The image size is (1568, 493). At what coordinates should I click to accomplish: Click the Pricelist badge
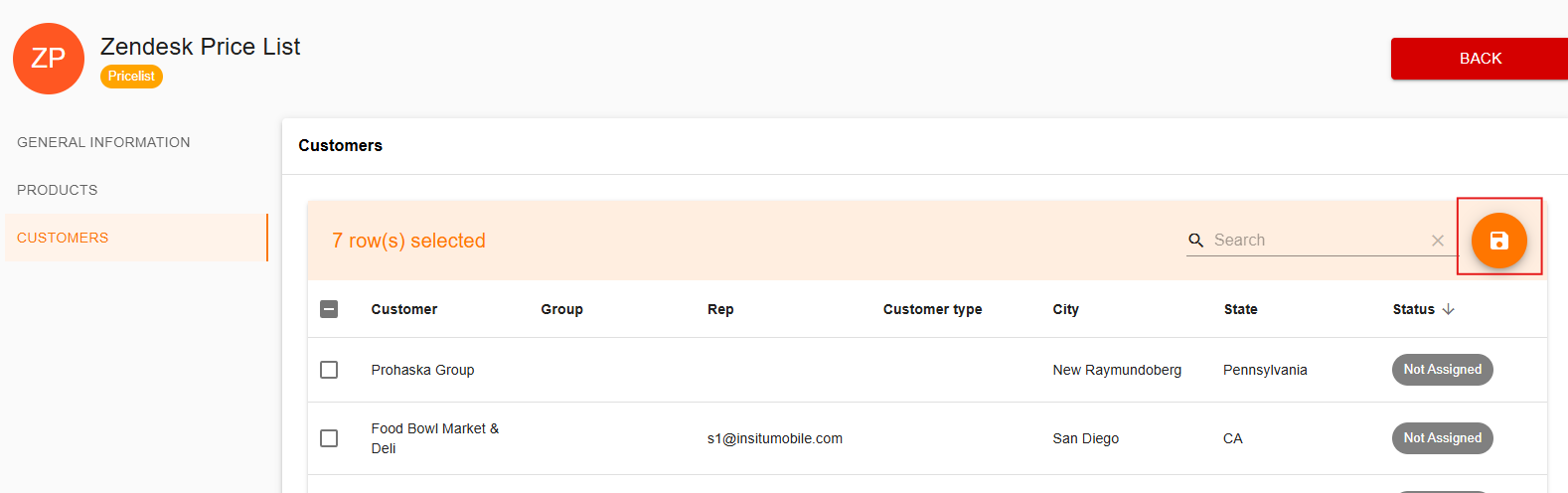pos(131,77)
